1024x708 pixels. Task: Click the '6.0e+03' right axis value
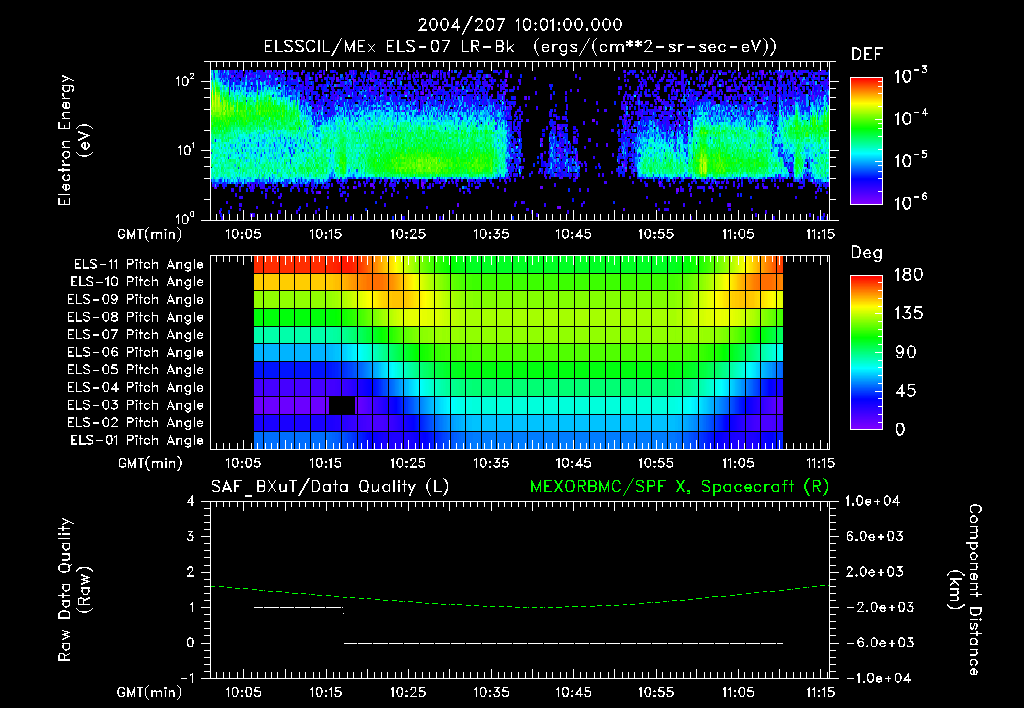[875, 536]
